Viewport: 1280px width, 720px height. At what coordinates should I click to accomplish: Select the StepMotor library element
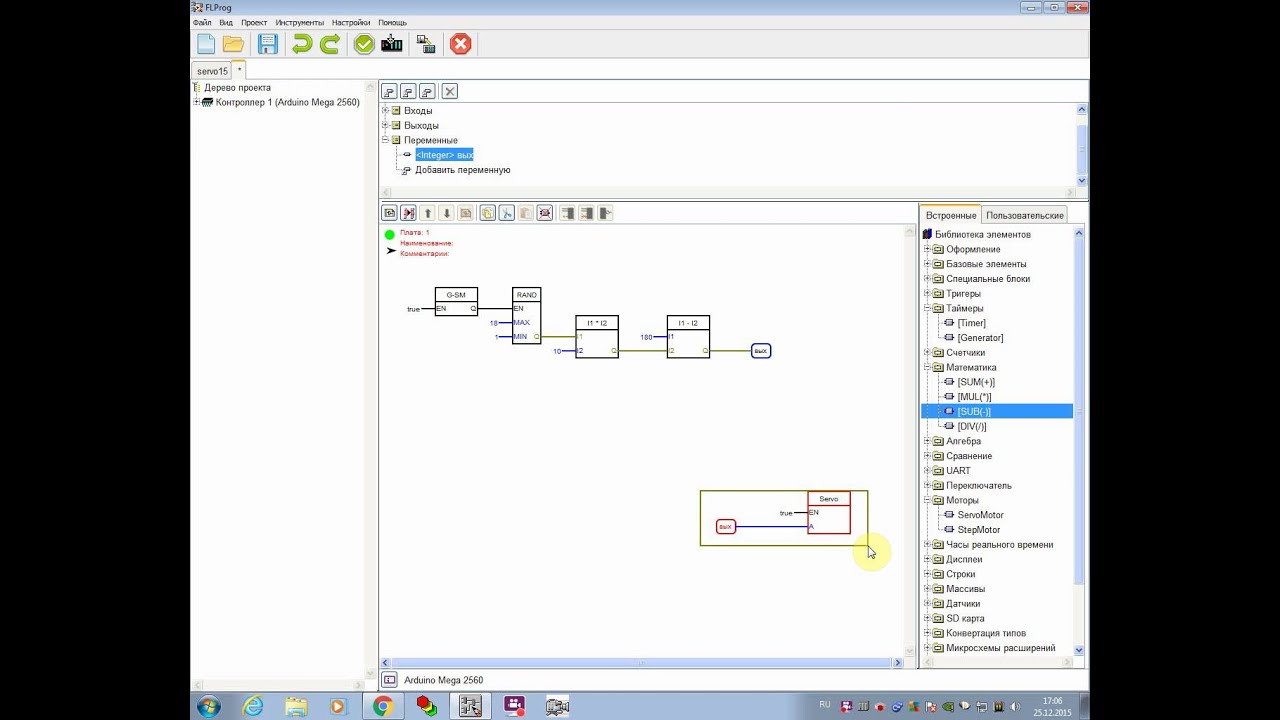coord(978,530)
